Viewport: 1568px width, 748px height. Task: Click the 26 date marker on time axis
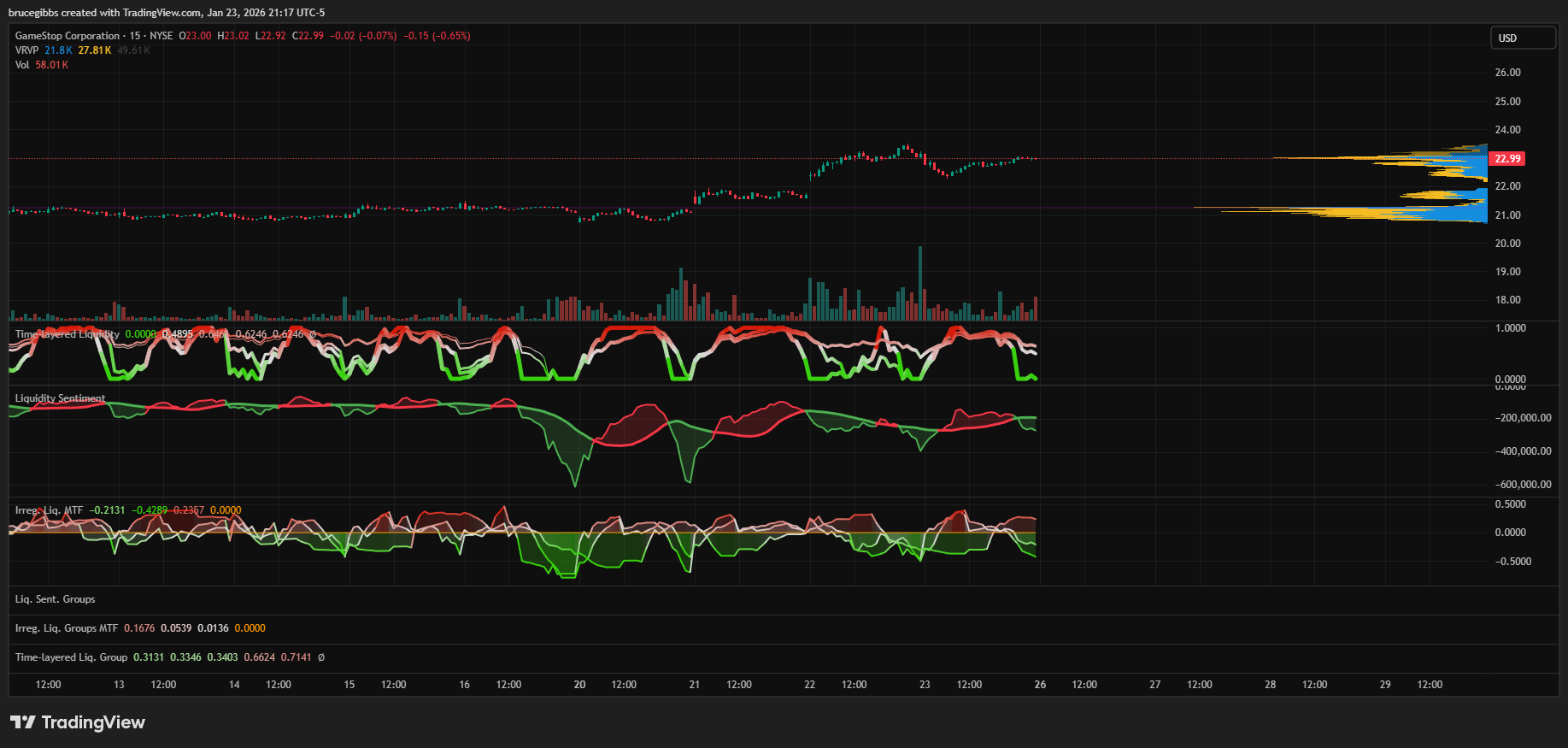pyautogui.click(x=1040, y=685)
